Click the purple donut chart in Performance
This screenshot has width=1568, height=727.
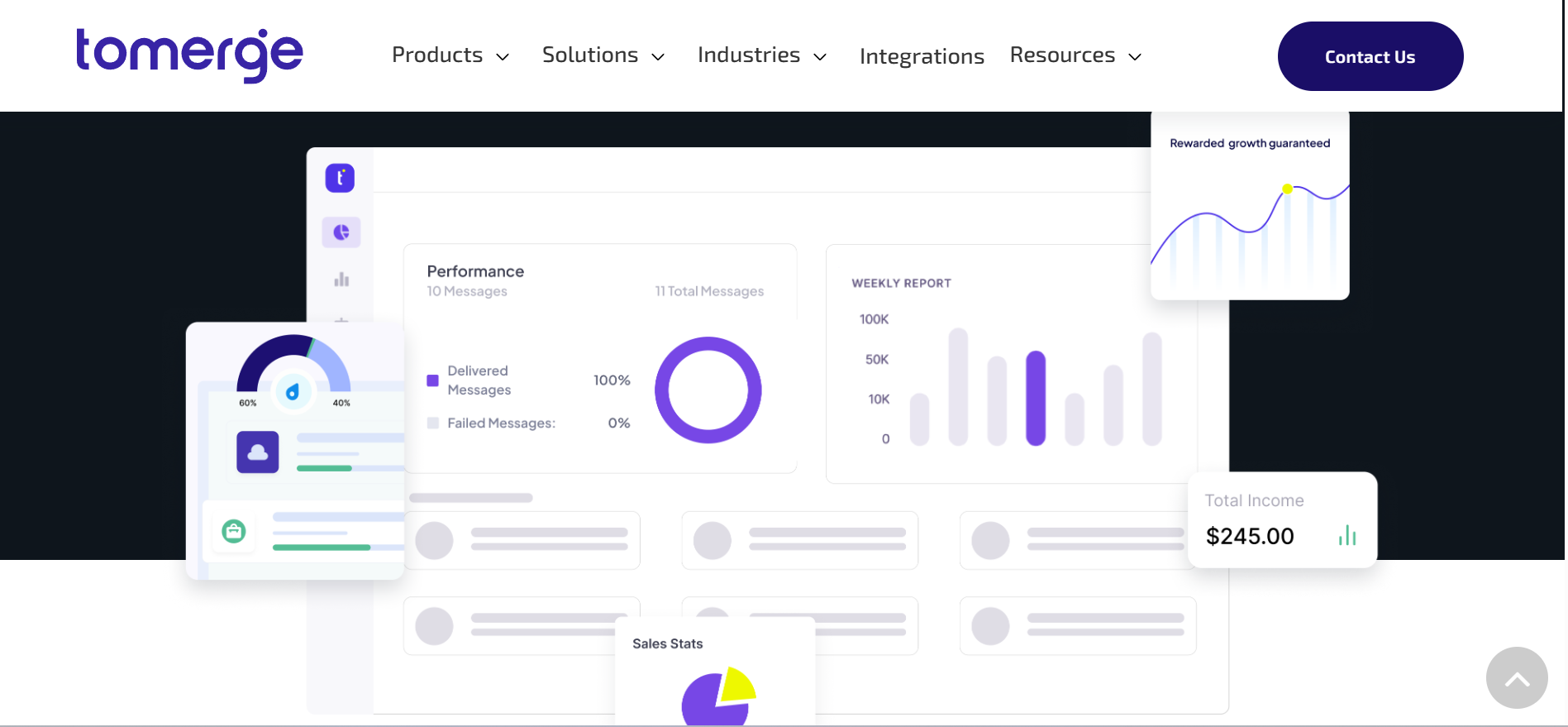pyautogui.click(x=708, y=390)
